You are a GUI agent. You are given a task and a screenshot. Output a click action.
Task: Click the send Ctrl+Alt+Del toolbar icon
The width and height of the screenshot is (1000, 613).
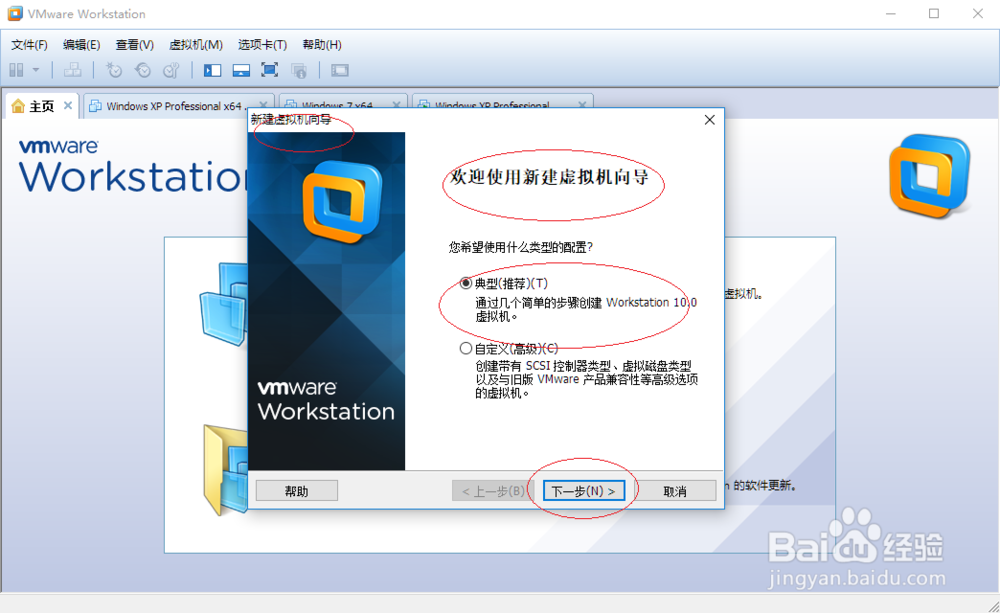point(72,70)
